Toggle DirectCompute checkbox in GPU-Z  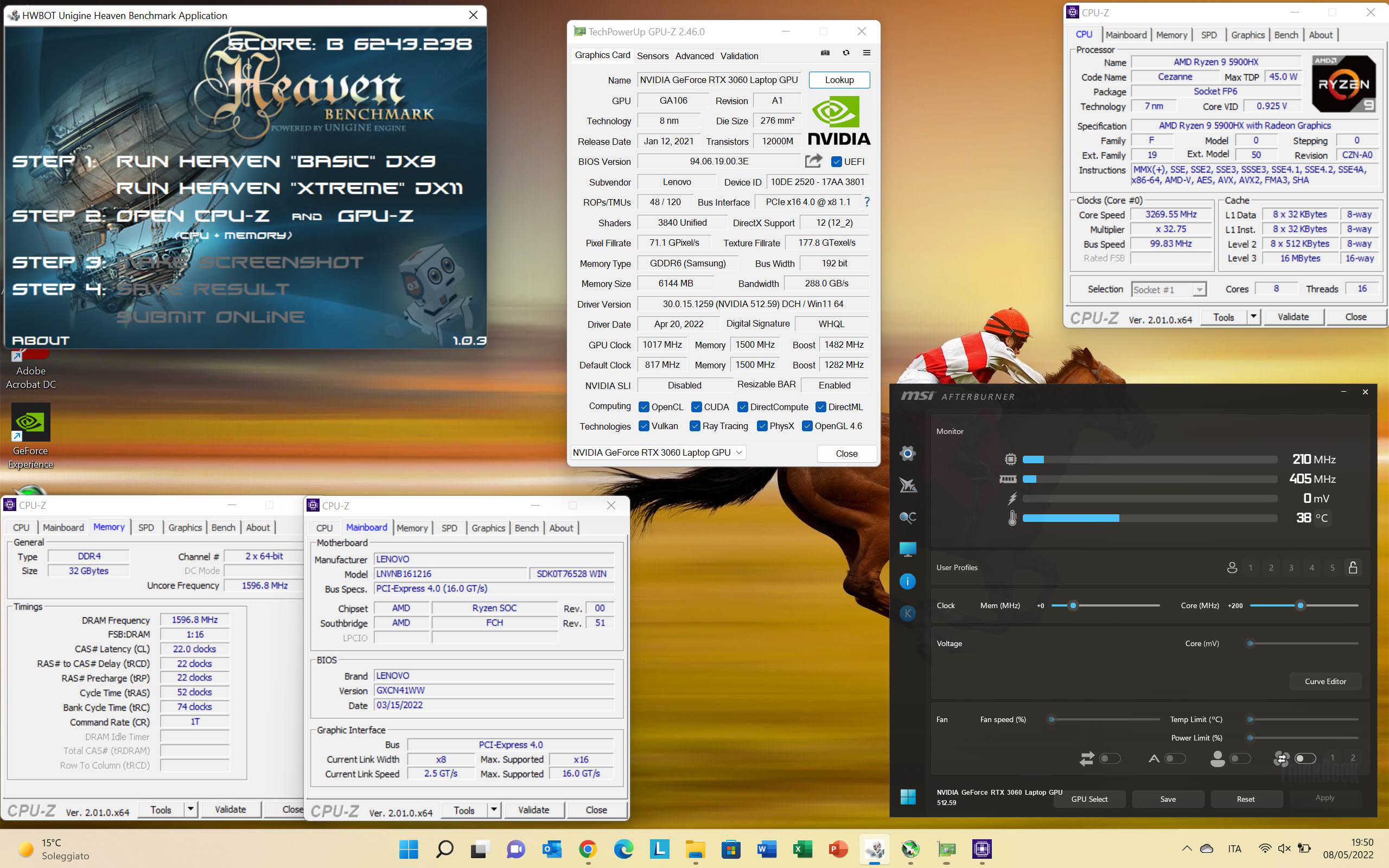743,406
